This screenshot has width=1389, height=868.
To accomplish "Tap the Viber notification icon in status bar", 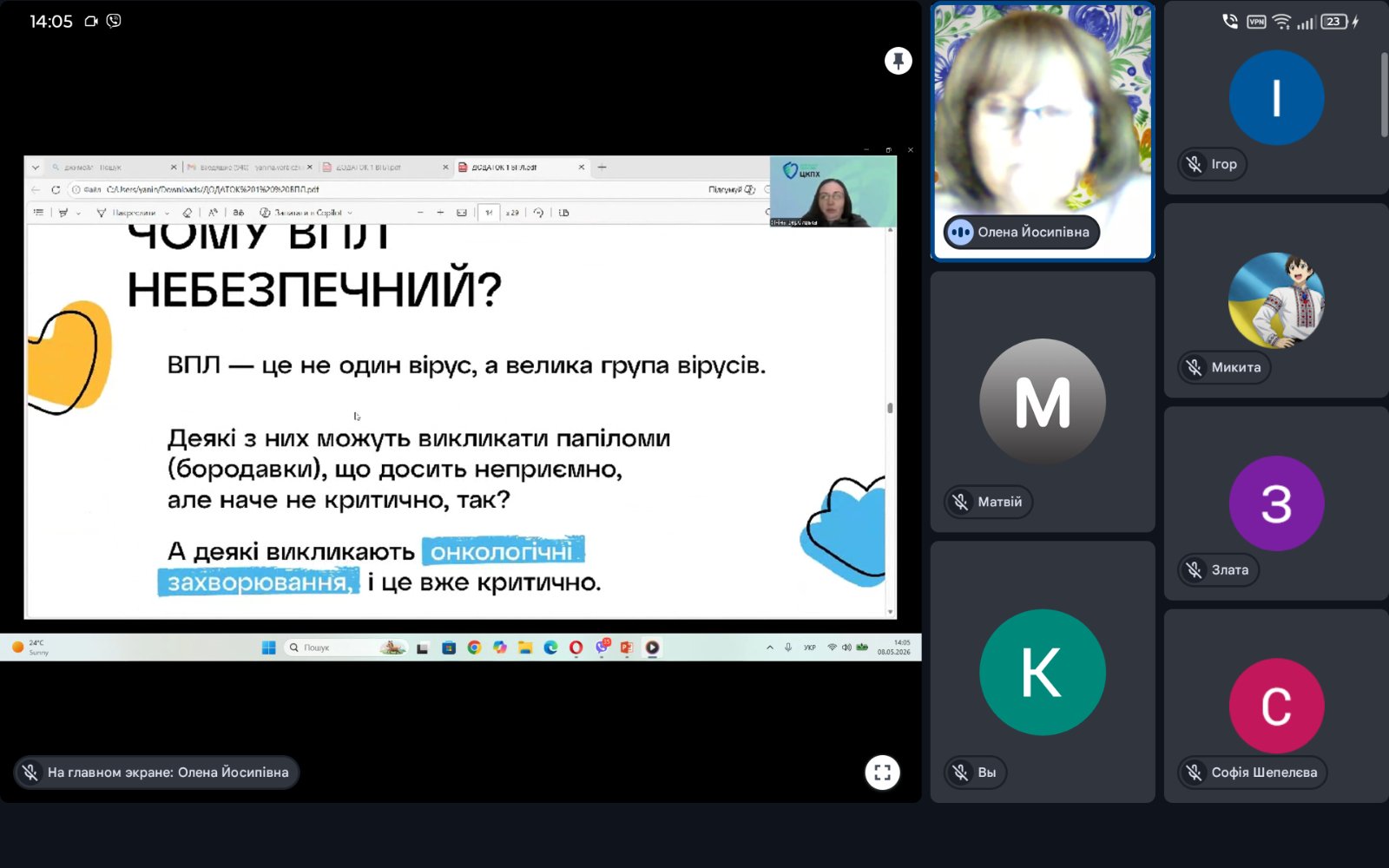I will [x=114, y=21].
